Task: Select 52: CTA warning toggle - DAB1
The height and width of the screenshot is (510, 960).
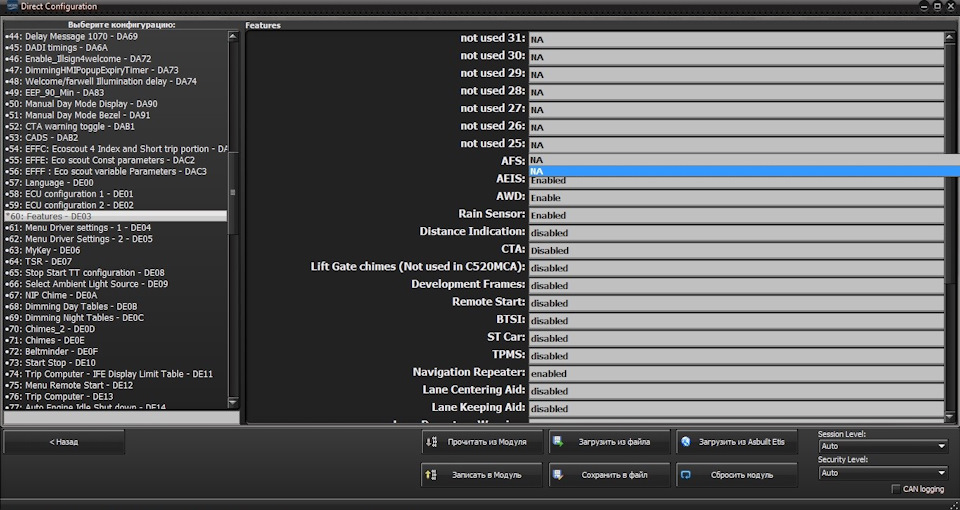Action: coord(116,126)
